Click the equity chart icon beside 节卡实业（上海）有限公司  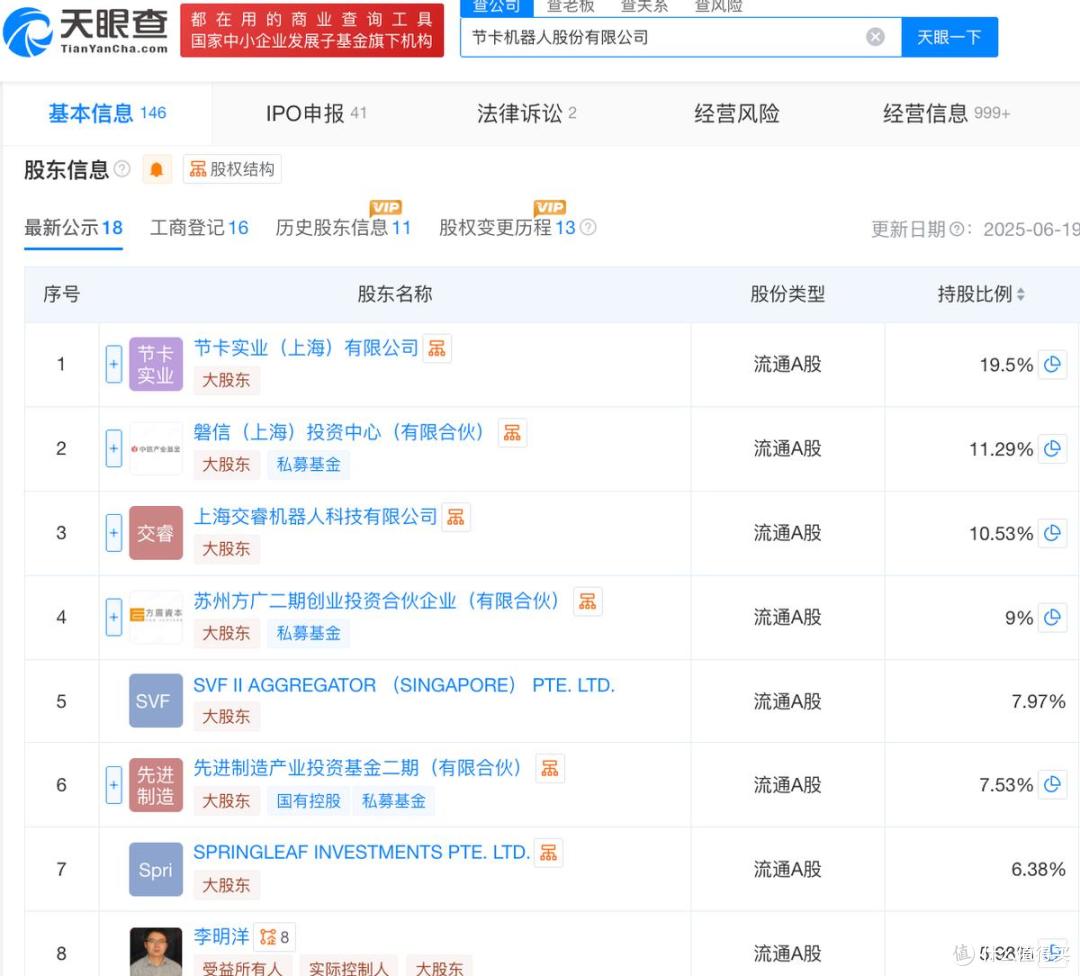click(x=437, y=348)
